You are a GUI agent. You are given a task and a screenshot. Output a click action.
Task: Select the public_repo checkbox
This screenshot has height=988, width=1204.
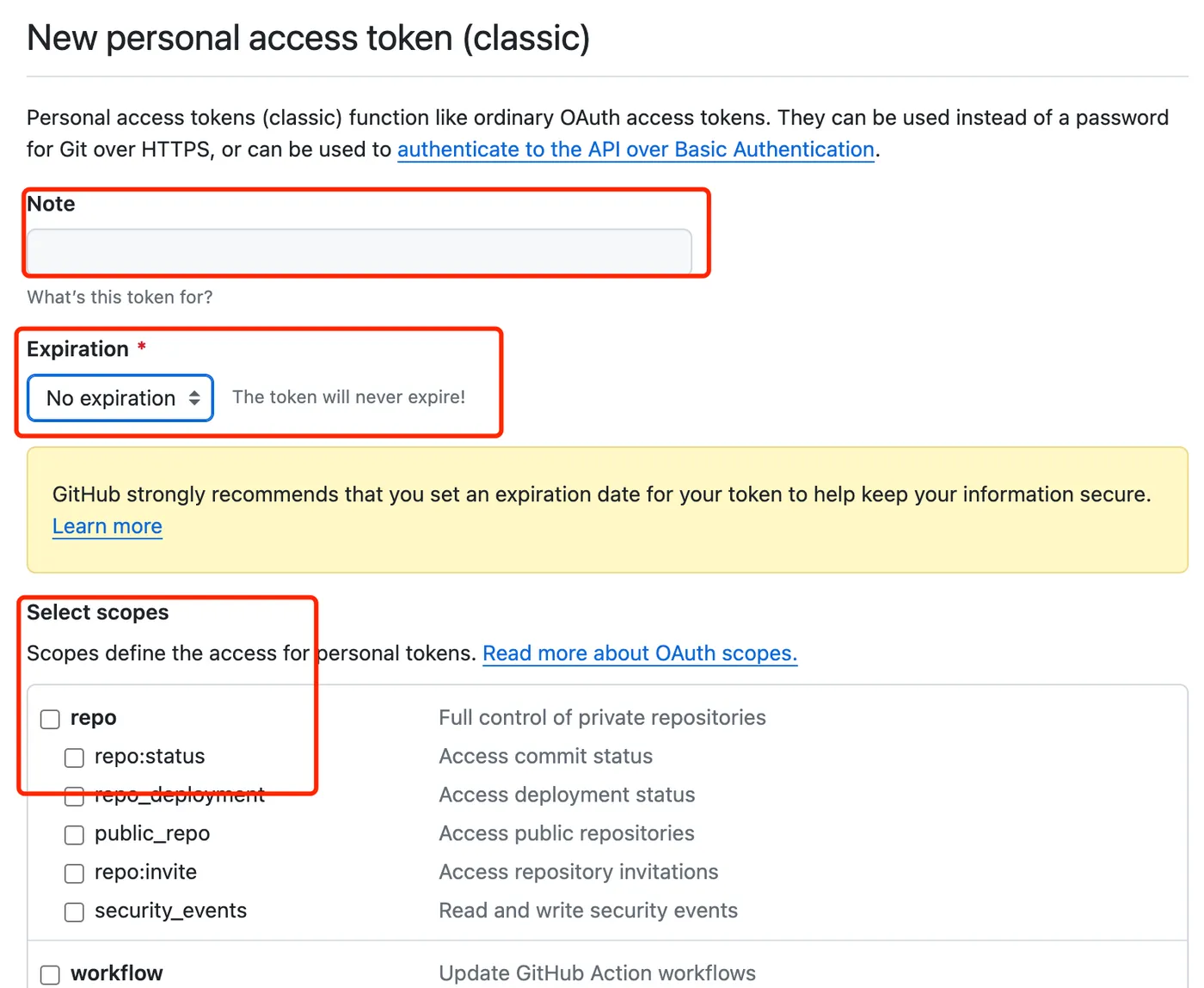click(x=75, y=835)
